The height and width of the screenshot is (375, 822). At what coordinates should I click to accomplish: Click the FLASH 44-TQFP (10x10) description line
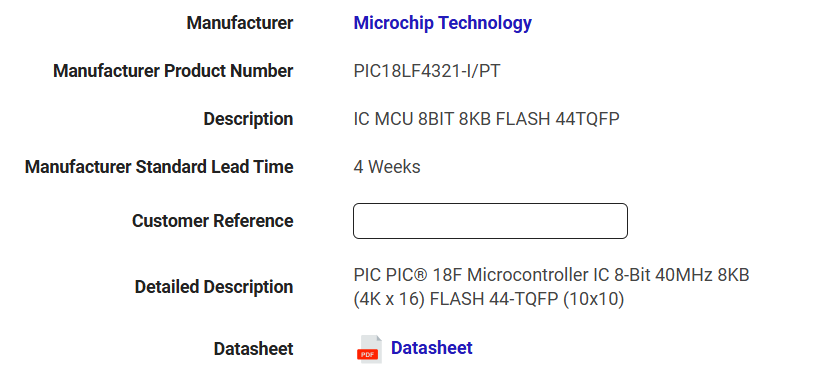point(489,299)
